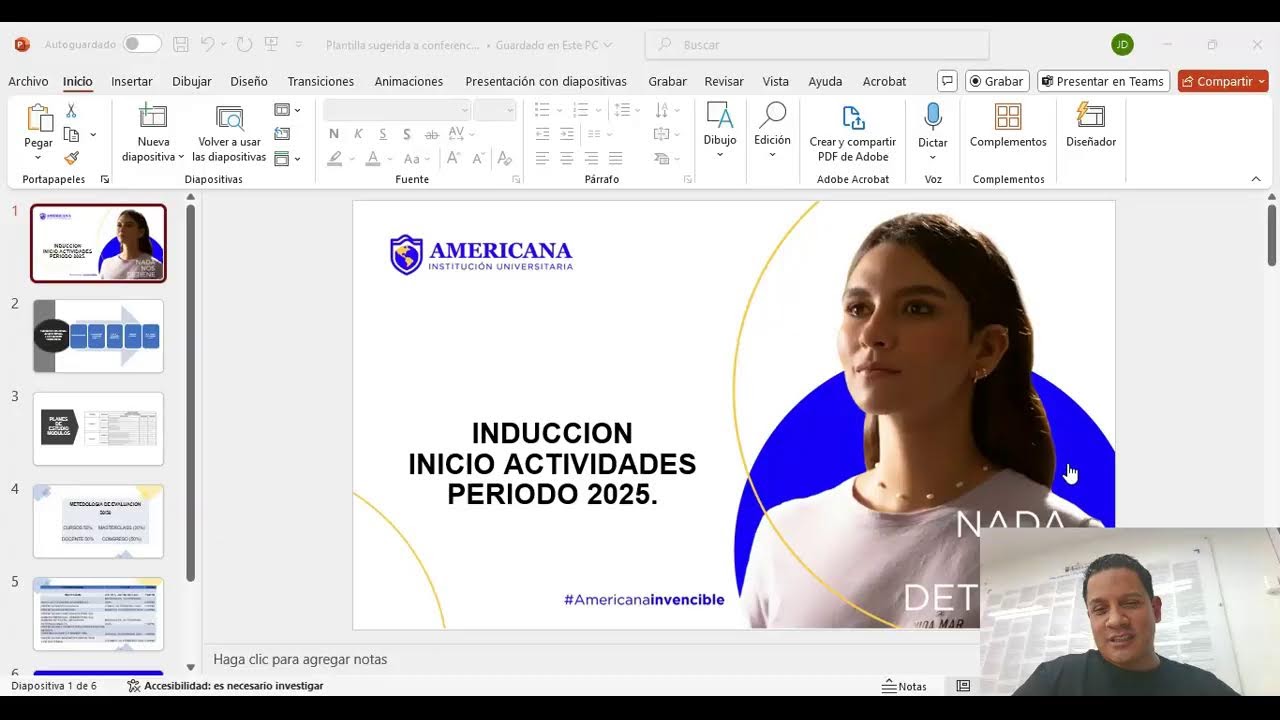Click the Dictar microphone icon
This screenshot has width=1280, height=720.
tap(933, 117)
